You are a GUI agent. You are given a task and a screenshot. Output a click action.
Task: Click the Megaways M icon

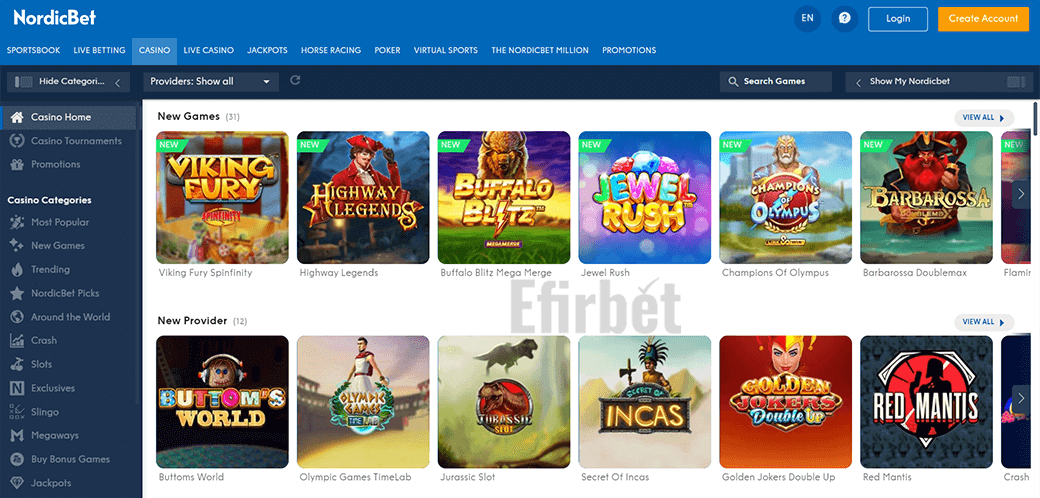[17, 436]
